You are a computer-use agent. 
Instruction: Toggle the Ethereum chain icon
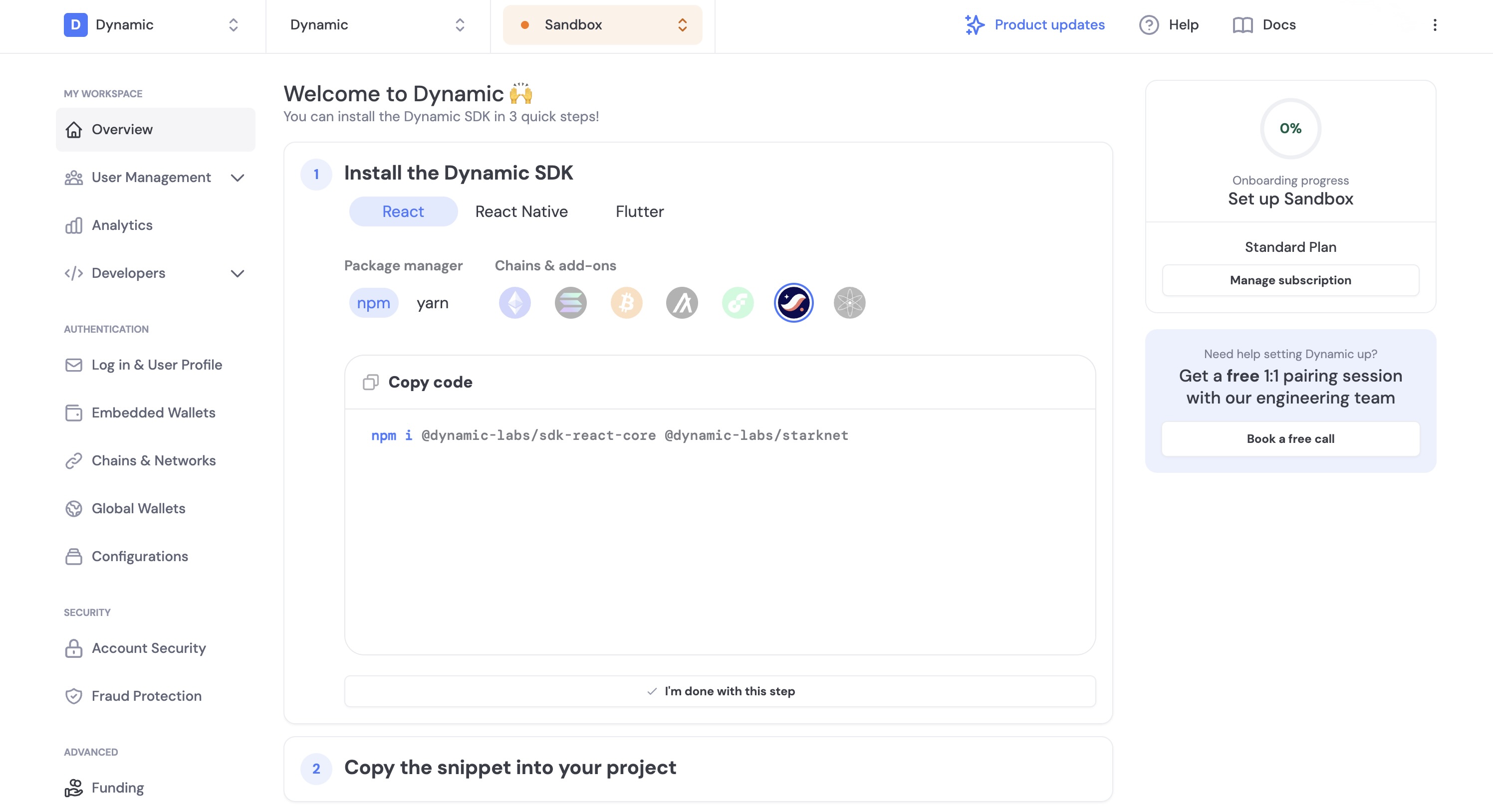click(x=514, y=302)
